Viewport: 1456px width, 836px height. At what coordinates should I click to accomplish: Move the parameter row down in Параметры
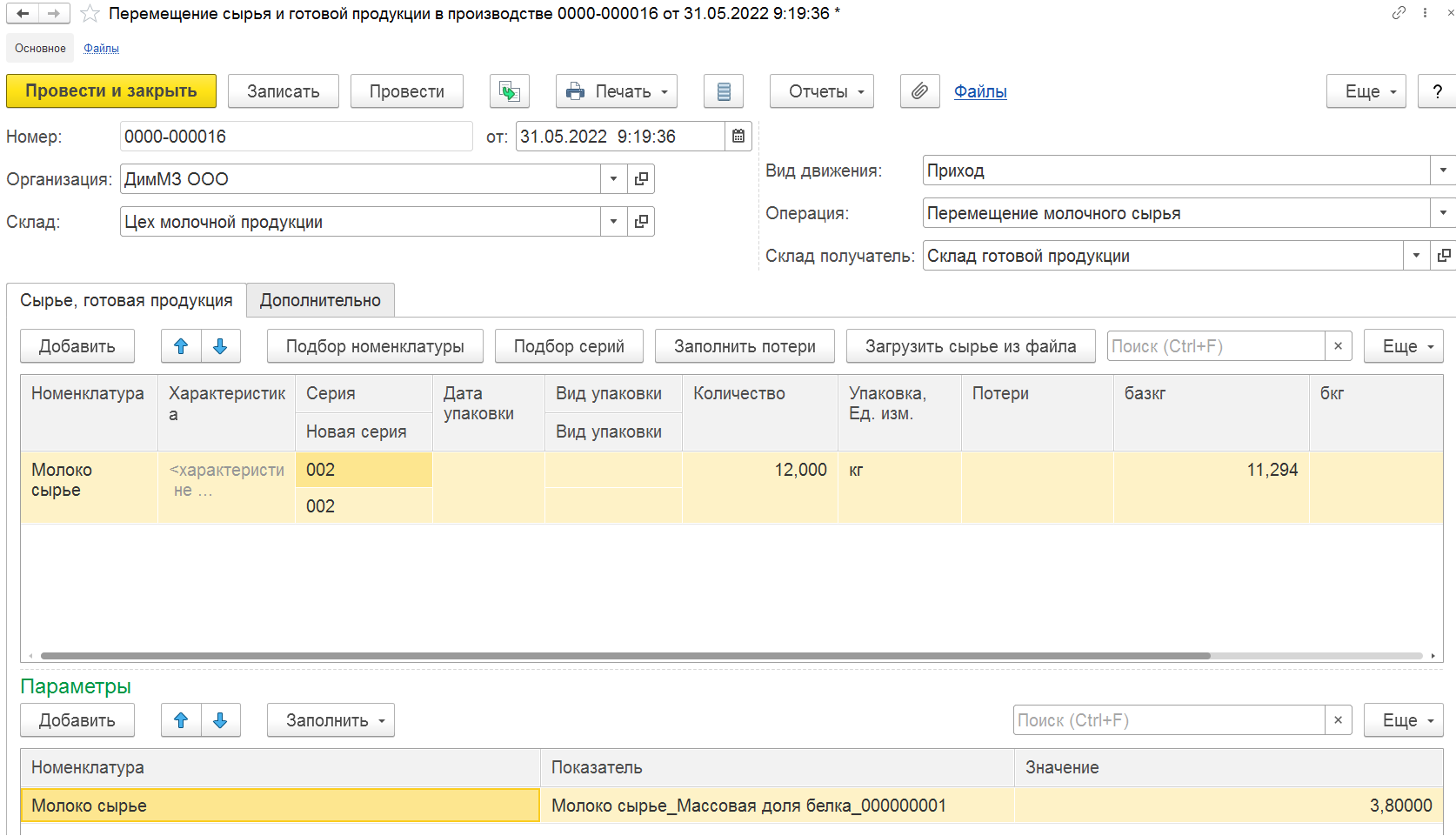tap(221, 720)
